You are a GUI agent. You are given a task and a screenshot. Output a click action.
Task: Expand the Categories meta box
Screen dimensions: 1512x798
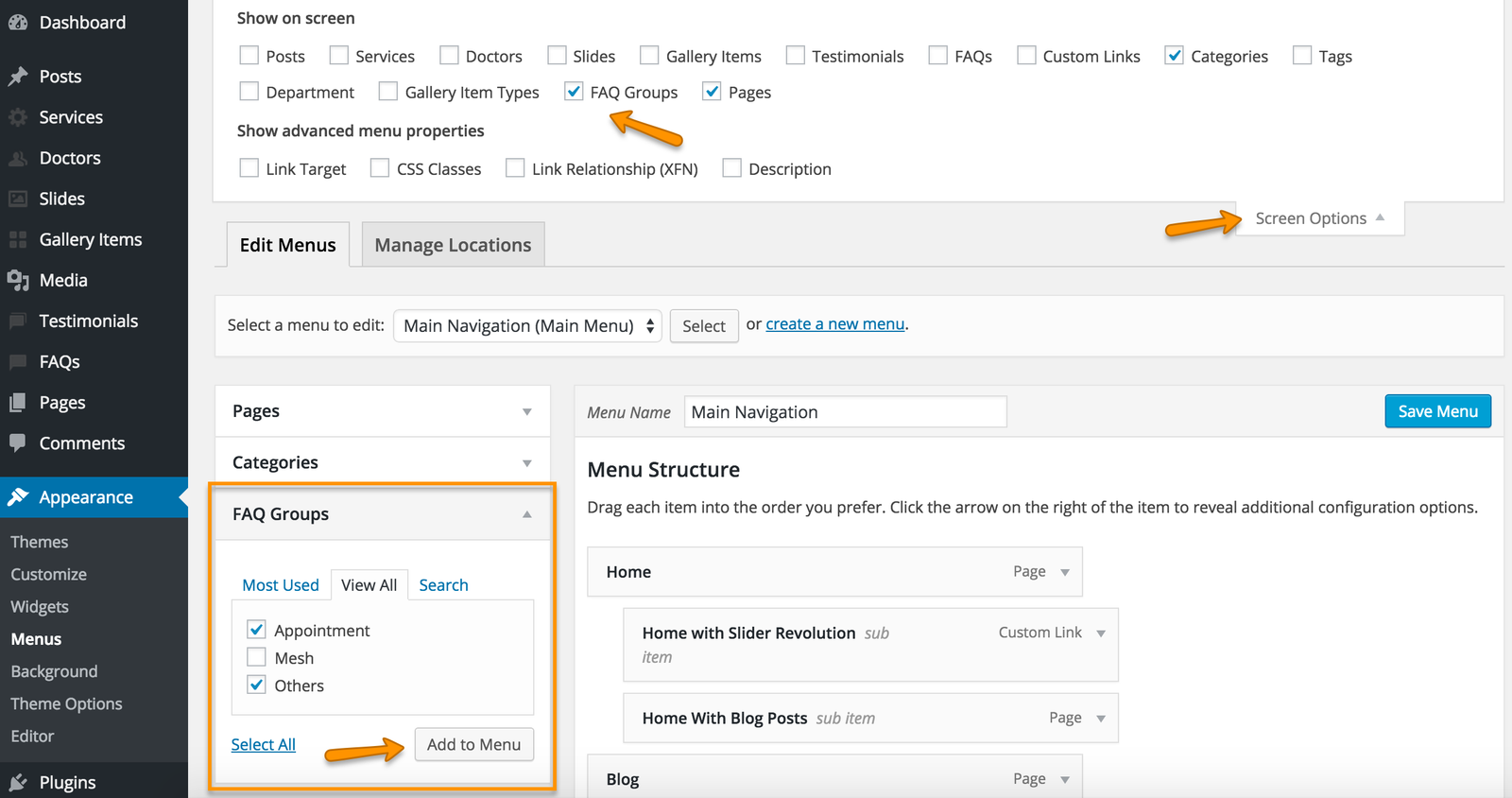point(526,462)
